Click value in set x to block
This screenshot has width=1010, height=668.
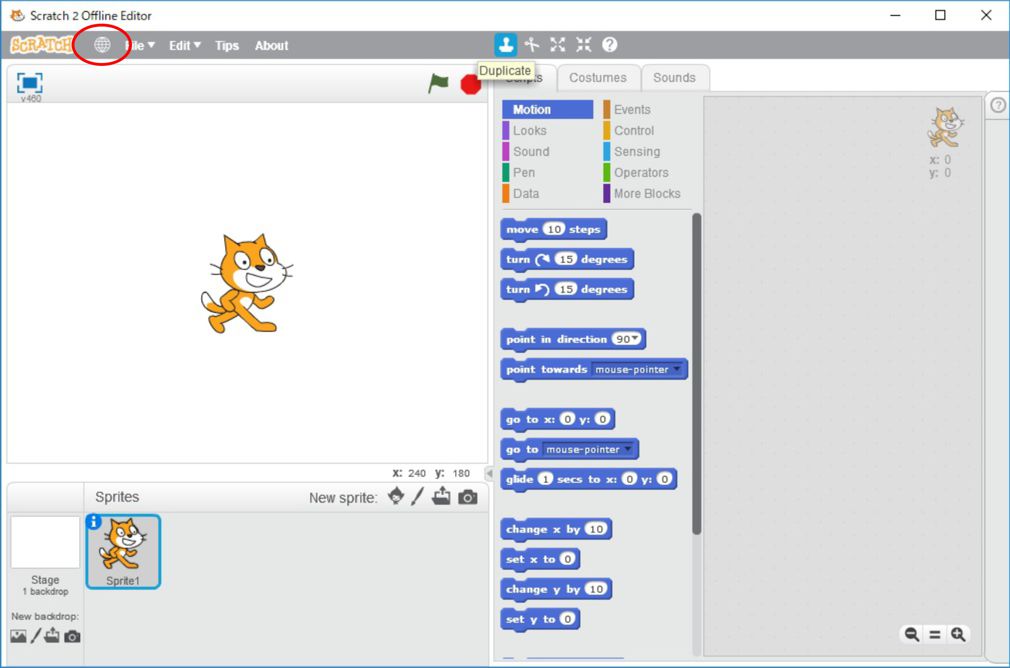567,559
